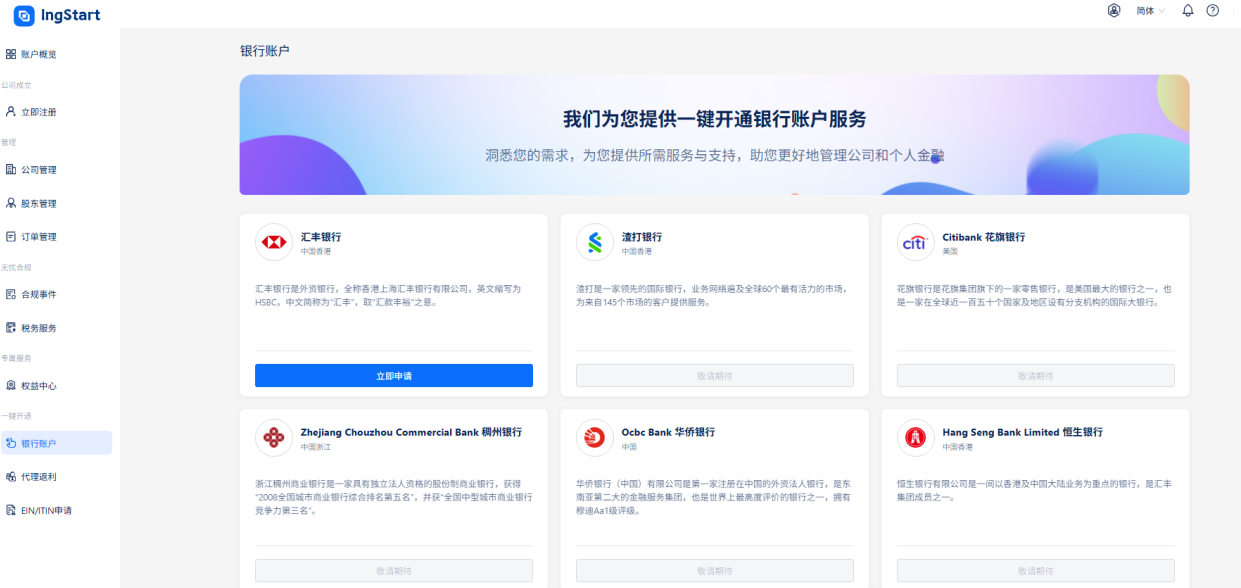Click the 权益中心 sidebar icon

[x=11, y=386]
